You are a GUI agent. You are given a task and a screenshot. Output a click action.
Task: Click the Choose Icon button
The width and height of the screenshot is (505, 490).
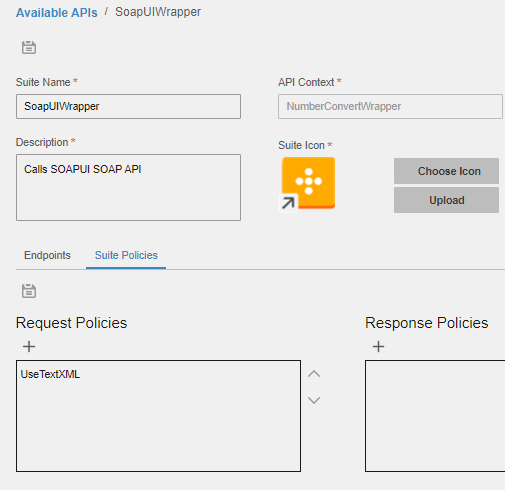coord(446,171)
